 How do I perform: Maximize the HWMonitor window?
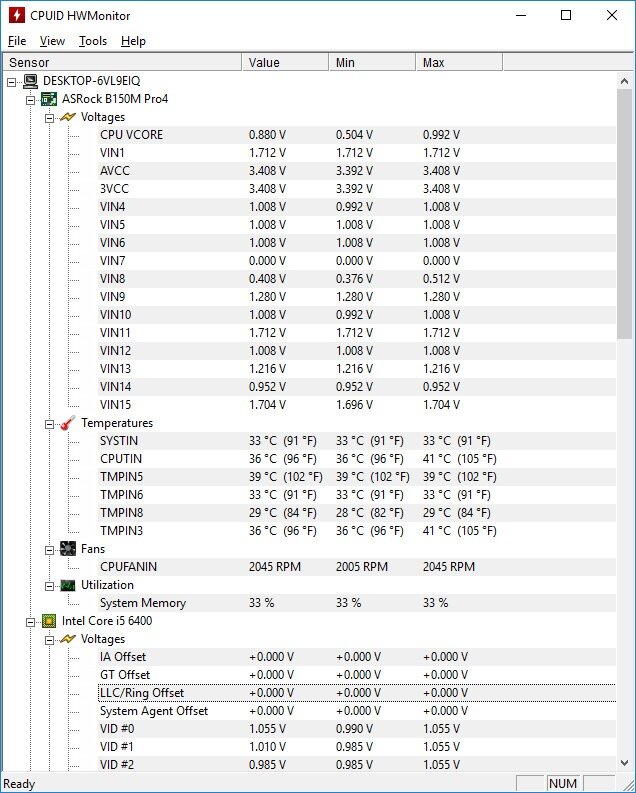point(566,15)
